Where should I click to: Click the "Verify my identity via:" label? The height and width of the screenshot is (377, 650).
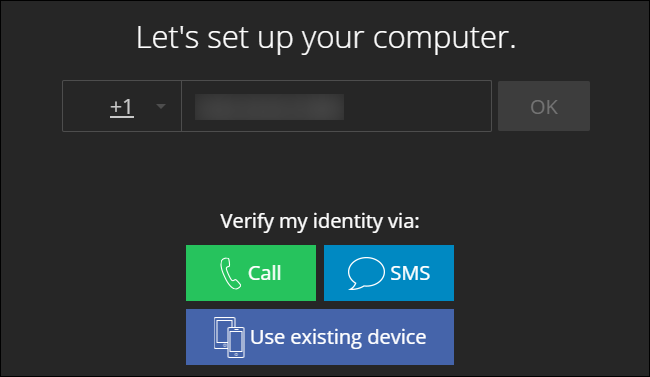[x=320, y=221]
